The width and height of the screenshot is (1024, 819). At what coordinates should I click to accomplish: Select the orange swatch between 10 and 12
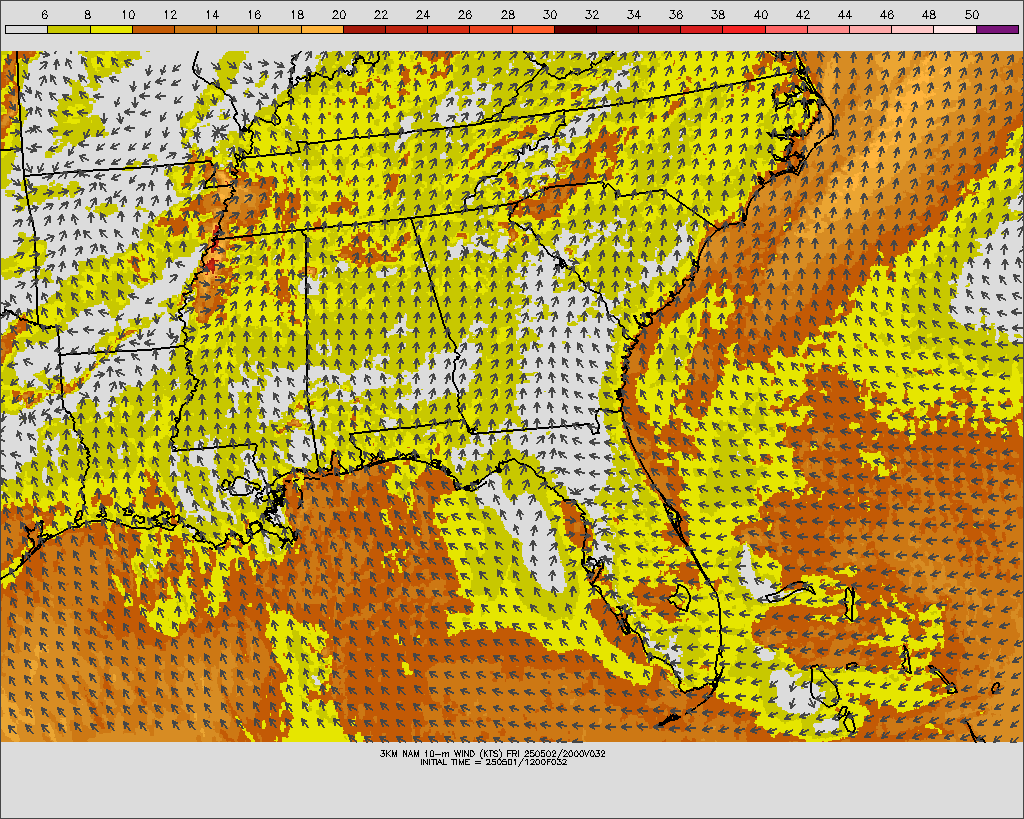153,29
